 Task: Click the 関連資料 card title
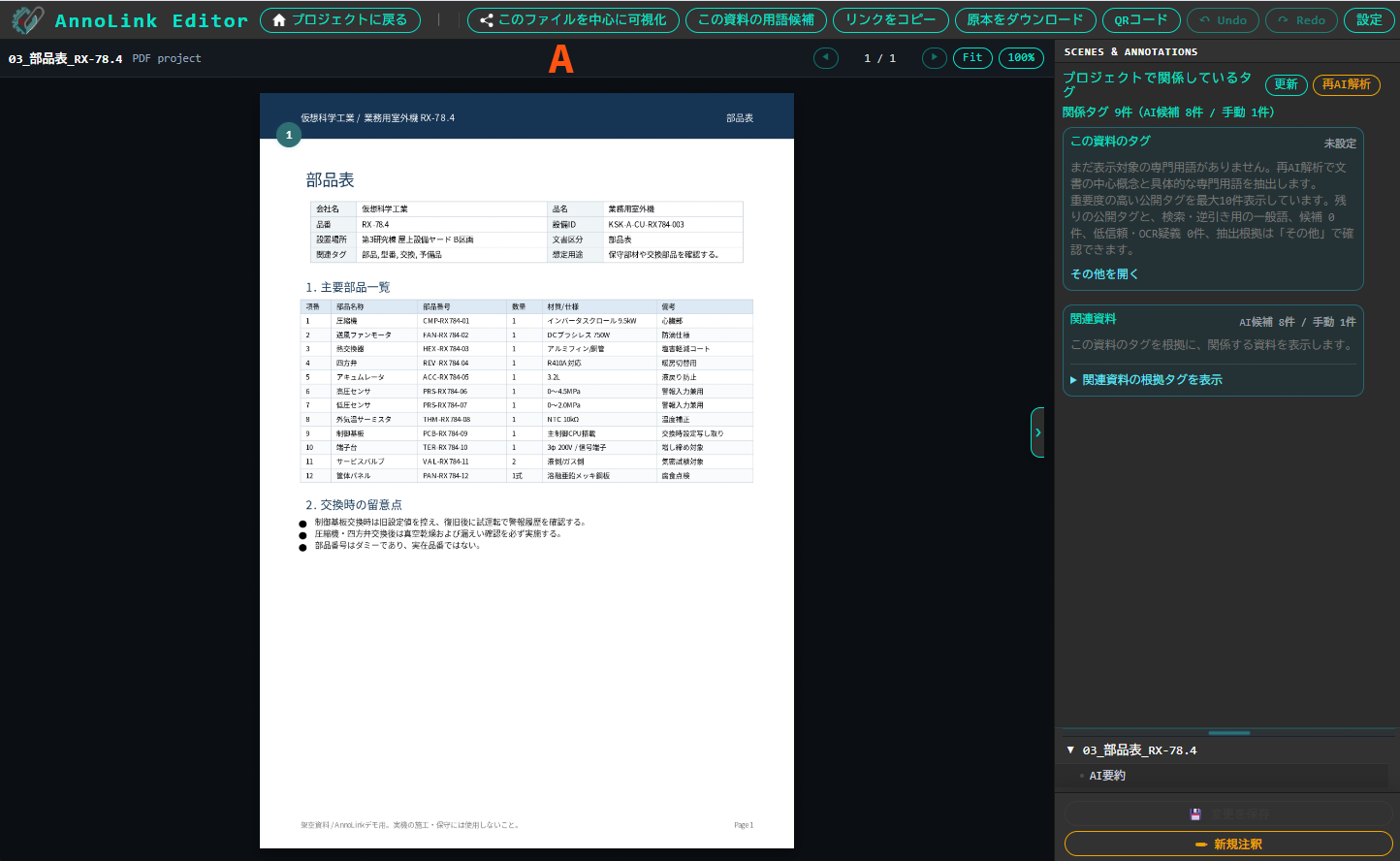pyautogui.click(x=1094, y=319)
